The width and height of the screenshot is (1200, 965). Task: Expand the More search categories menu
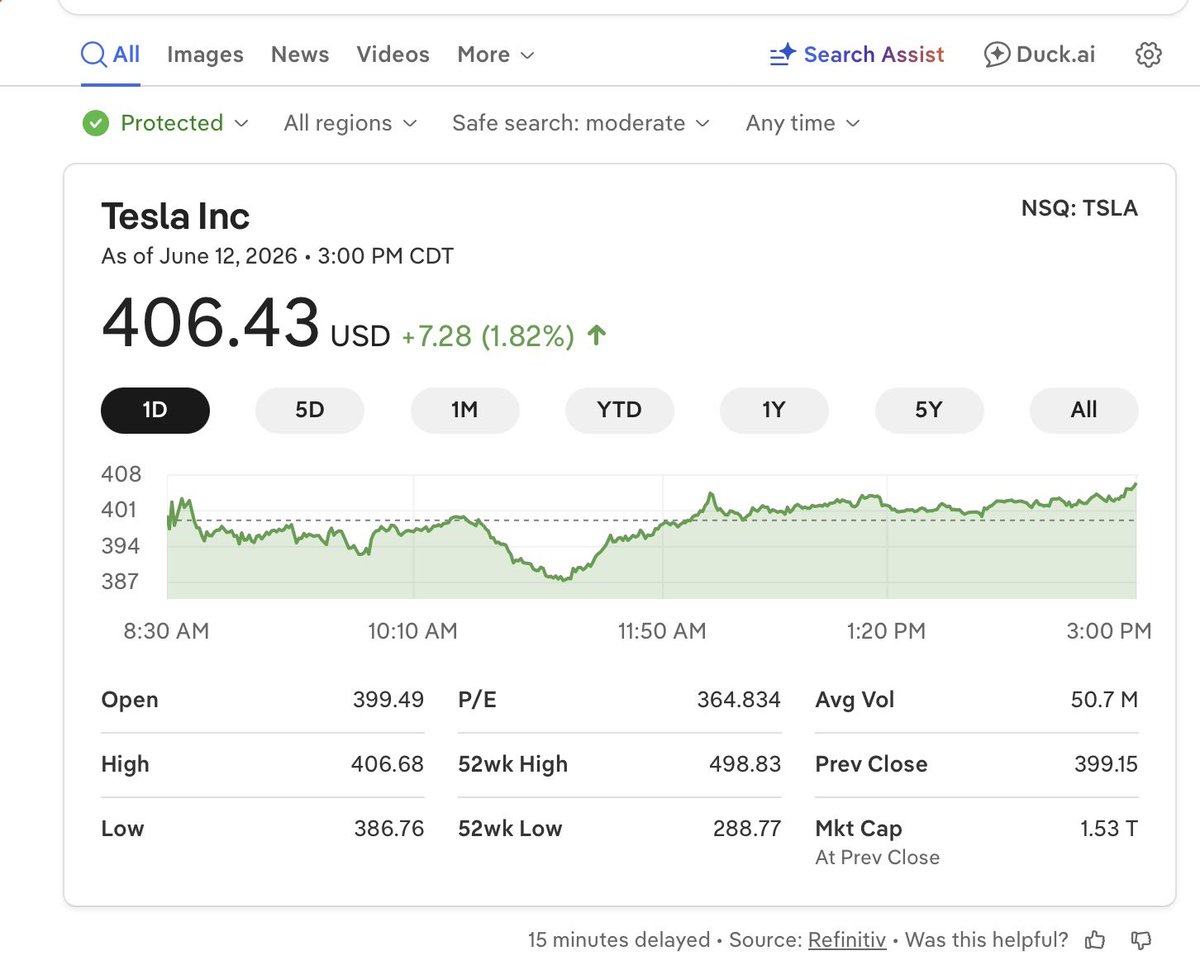(x=496, y=55)
